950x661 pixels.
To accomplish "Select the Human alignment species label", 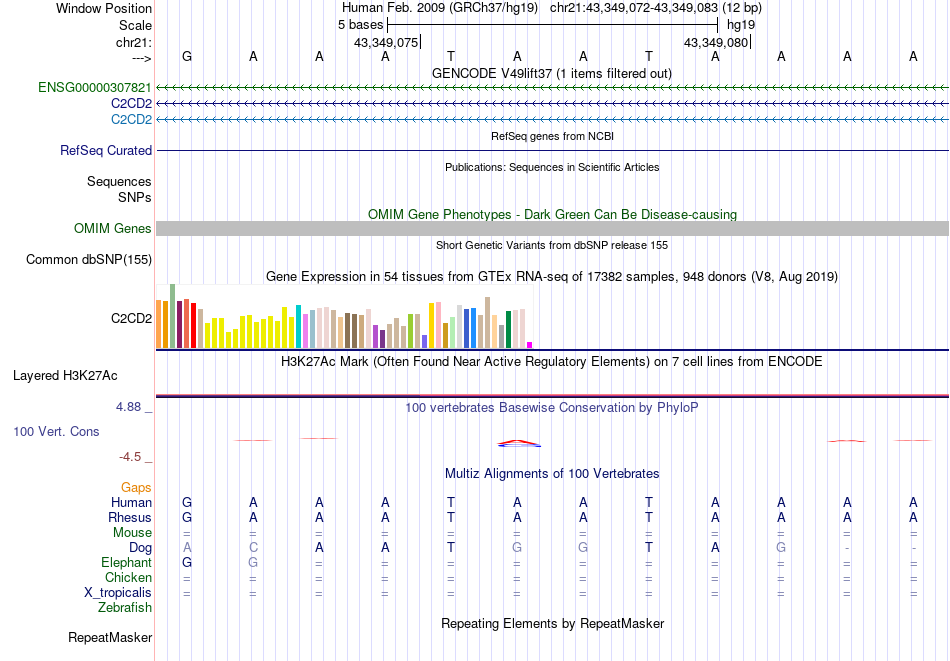I will point(131,502).
